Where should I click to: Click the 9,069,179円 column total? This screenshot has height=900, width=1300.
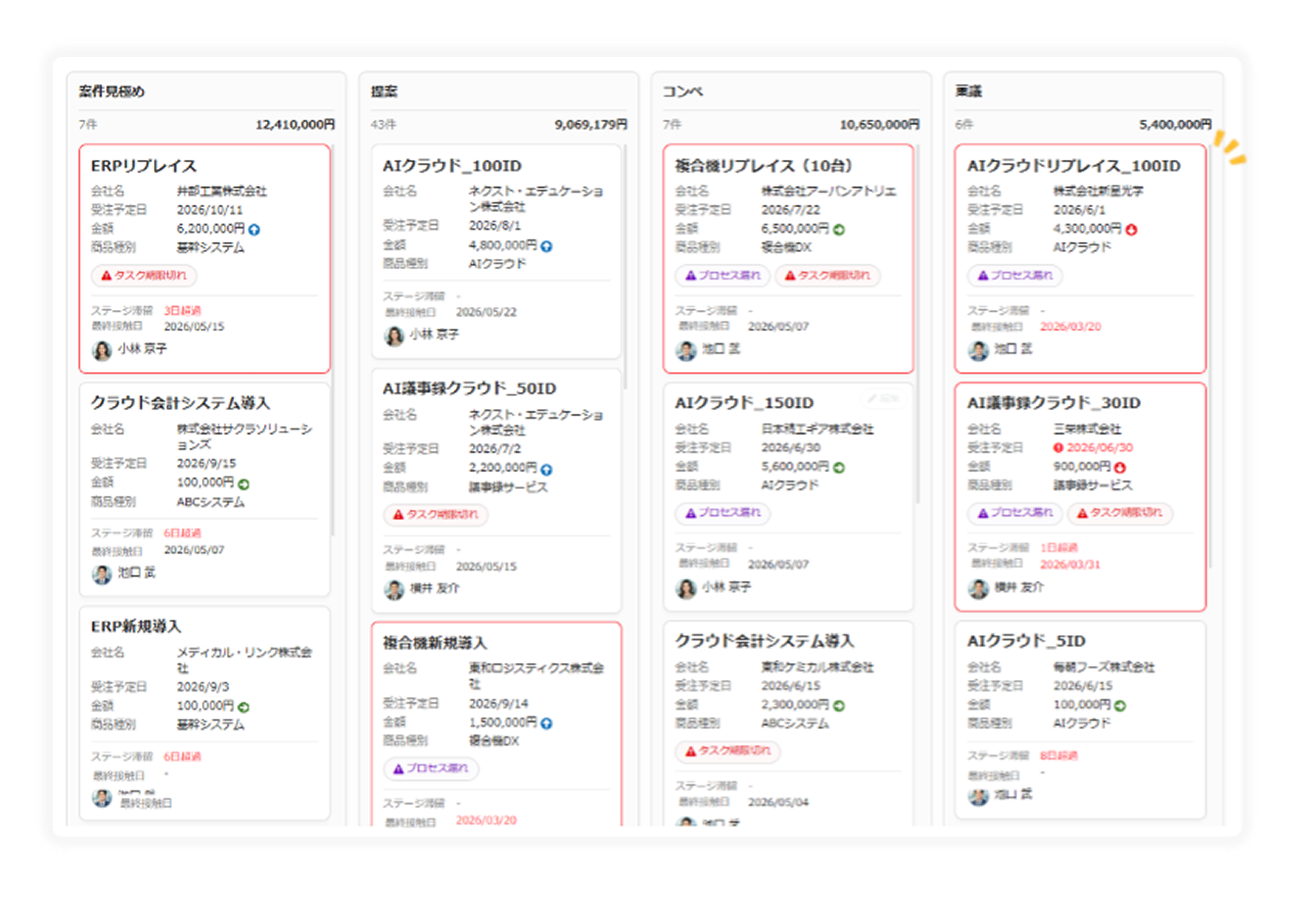click(x=591, y=125)
